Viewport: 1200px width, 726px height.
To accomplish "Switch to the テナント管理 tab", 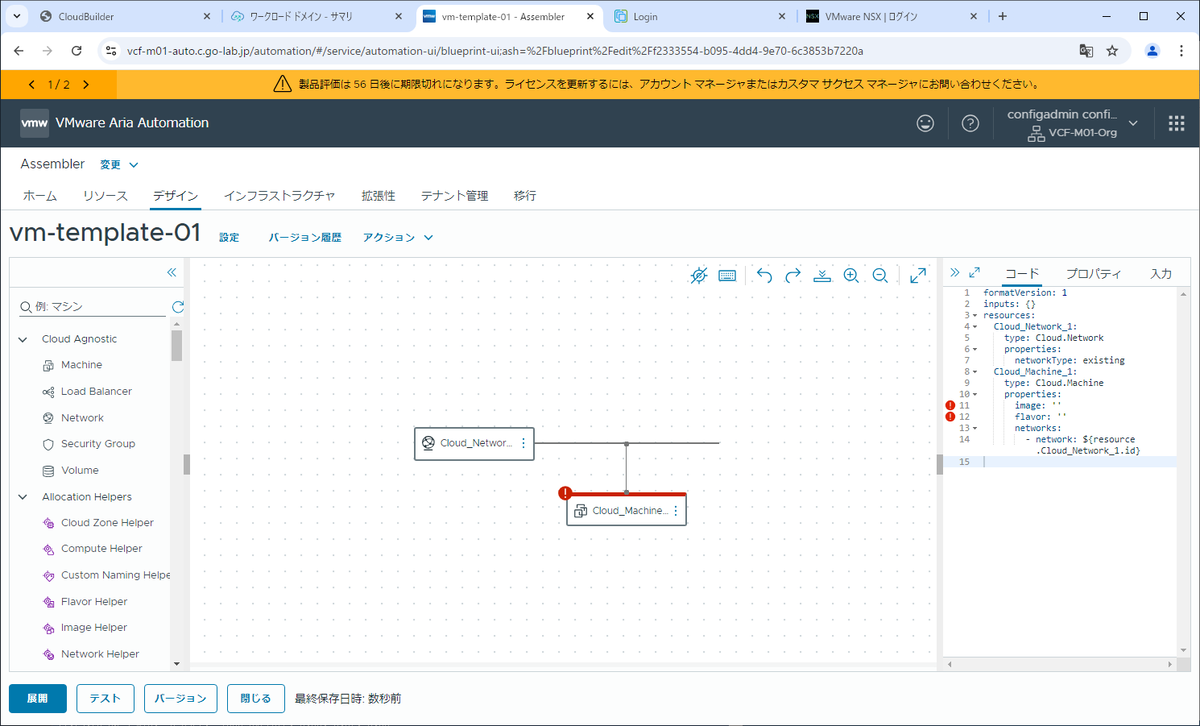I will pos(454,196).
